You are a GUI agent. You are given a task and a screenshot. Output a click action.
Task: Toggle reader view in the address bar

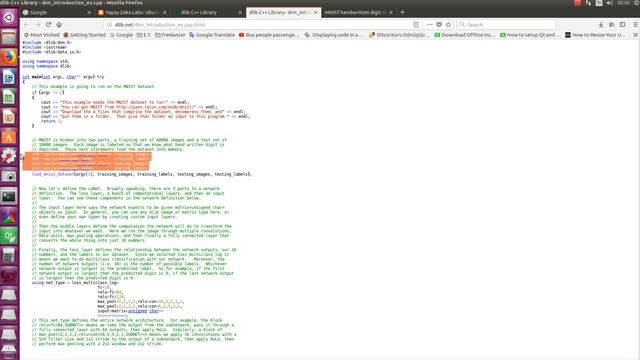pyautogui.click(x=416, y=24)
